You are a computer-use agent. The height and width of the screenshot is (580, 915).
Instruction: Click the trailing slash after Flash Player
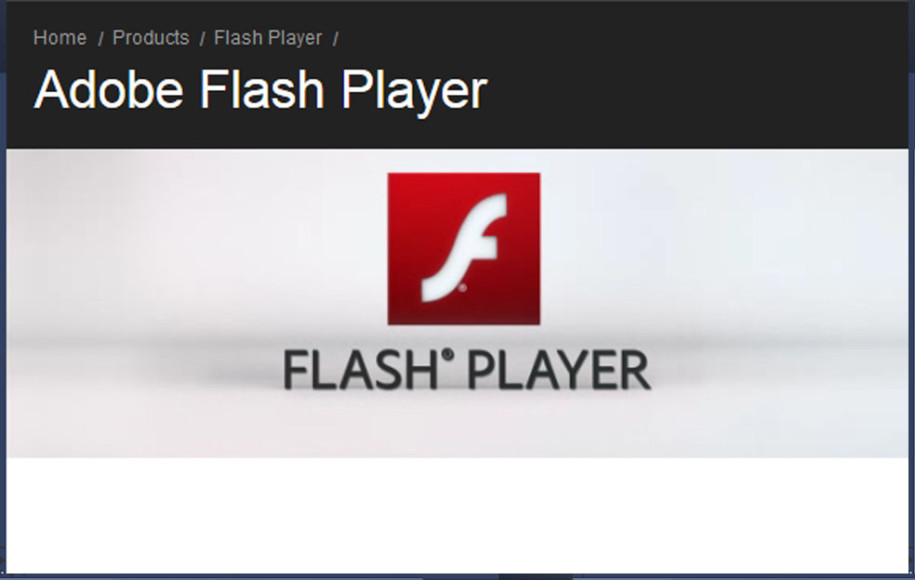tap(336, 39)
